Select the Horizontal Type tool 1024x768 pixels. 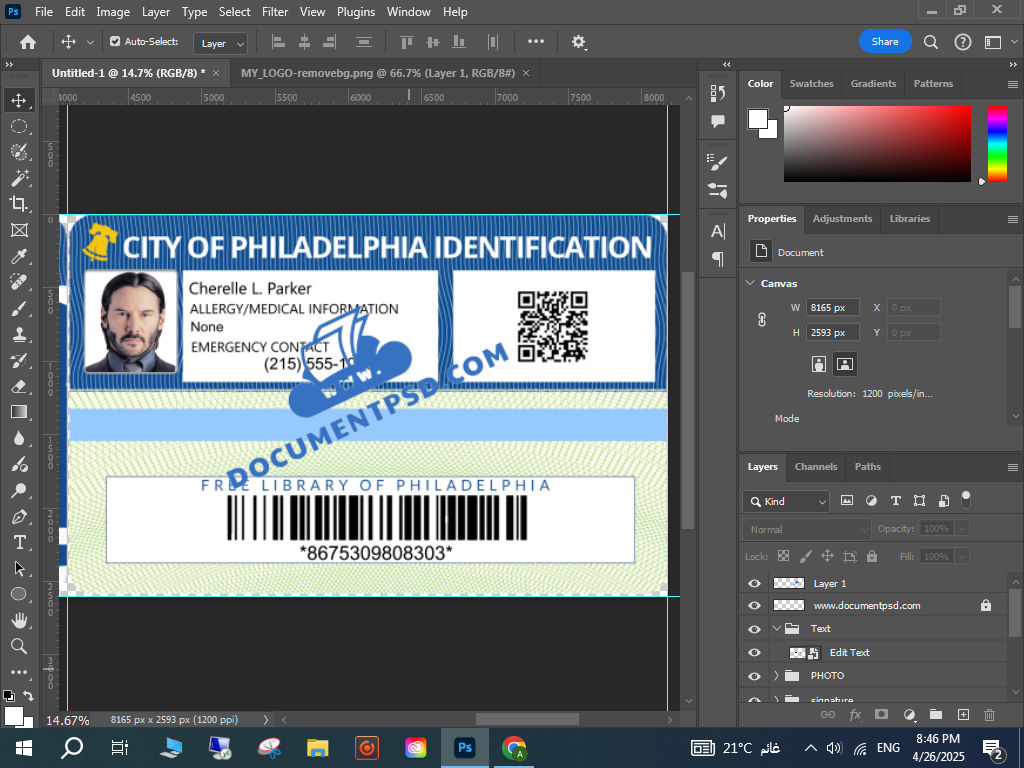point(19,542)
